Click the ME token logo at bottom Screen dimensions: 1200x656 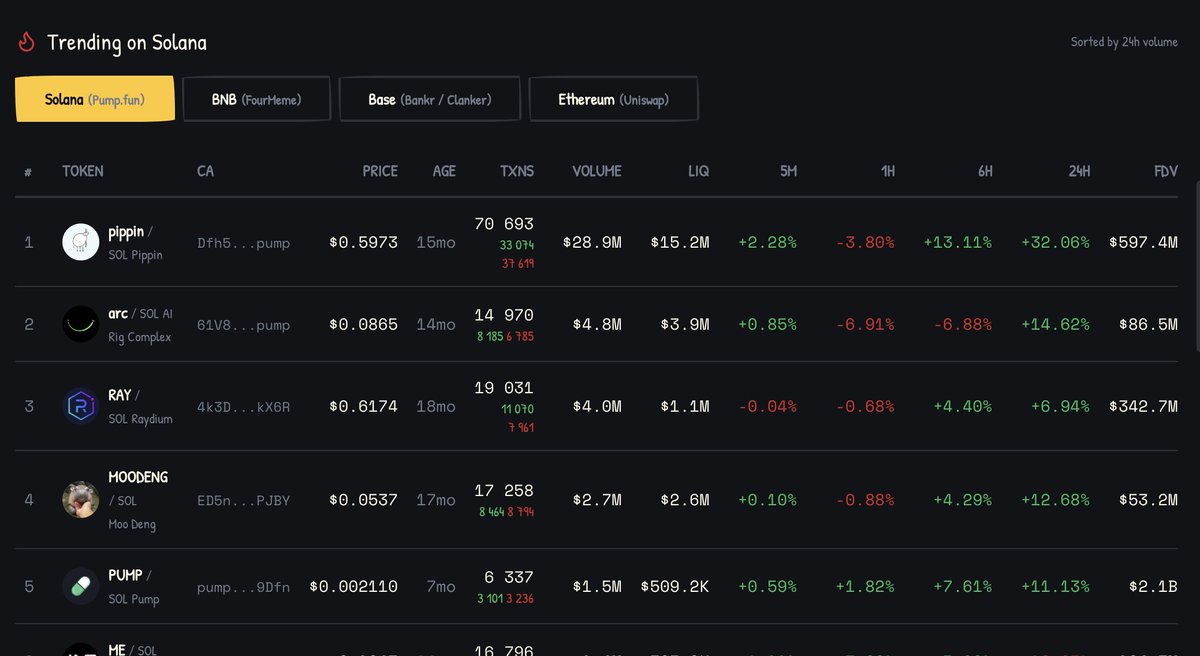tap(80, 650)
